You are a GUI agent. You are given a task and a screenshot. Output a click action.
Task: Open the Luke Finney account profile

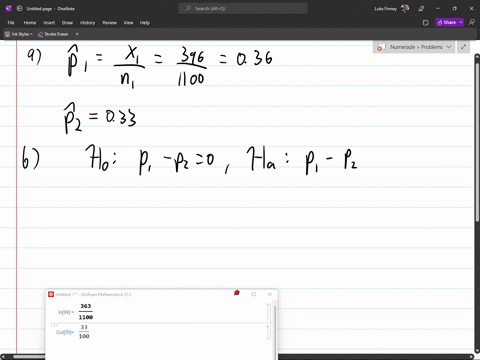(392, 8)
